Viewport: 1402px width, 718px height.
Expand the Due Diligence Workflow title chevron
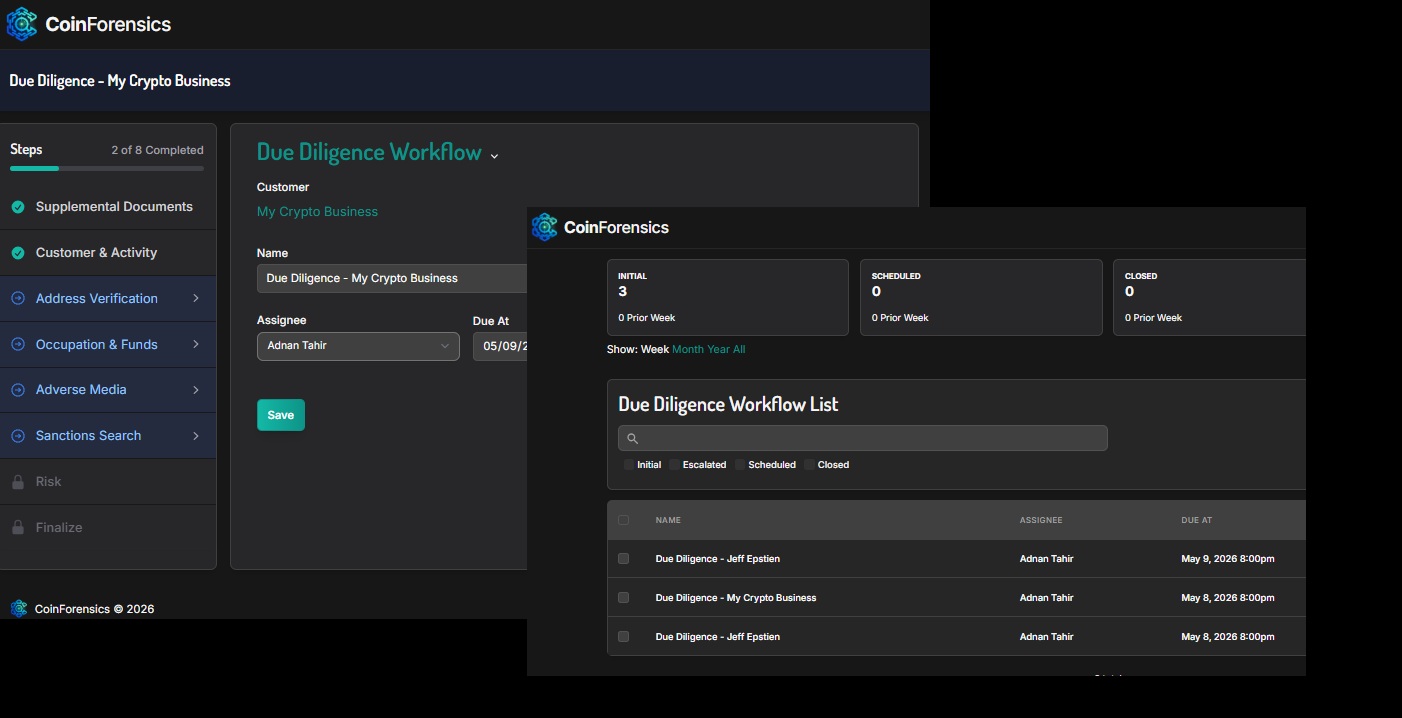pyautogui.click(x=494, y=156)
